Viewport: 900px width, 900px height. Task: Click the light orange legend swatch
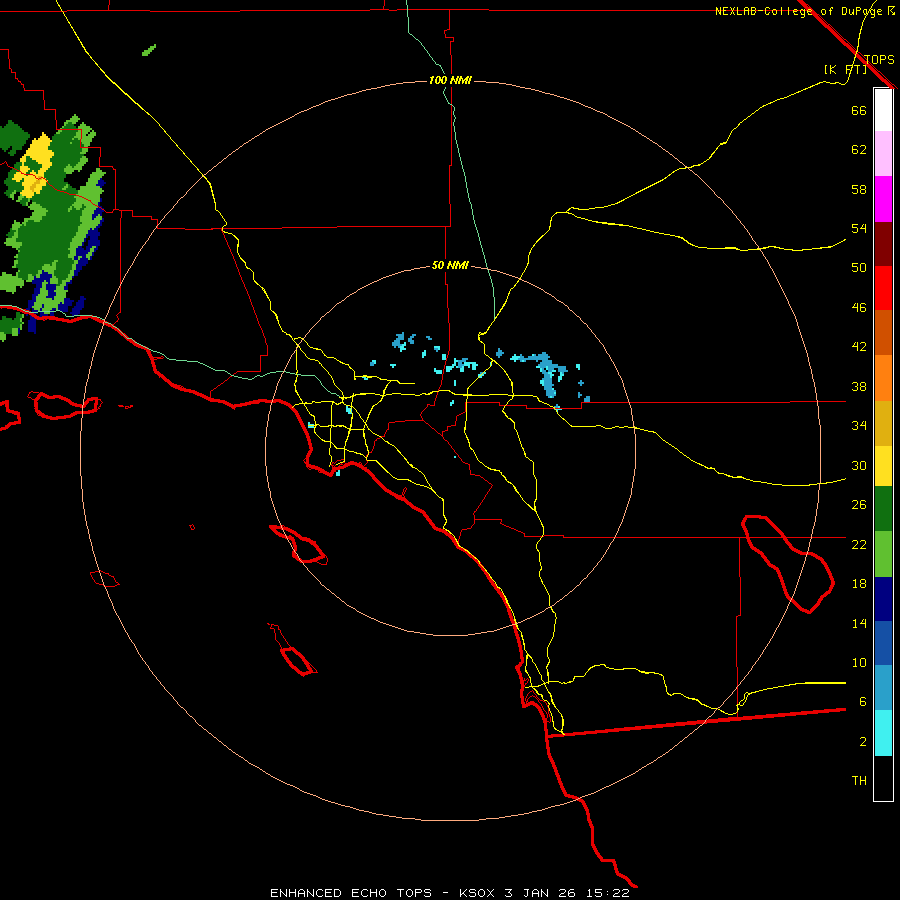tap(883, 378)
